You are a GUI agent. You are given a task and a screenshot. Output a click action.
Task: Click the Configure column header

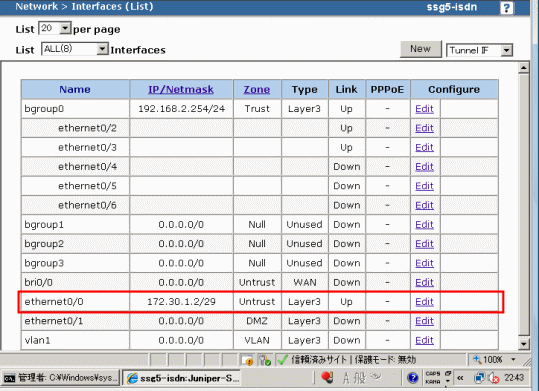[454, 89]
